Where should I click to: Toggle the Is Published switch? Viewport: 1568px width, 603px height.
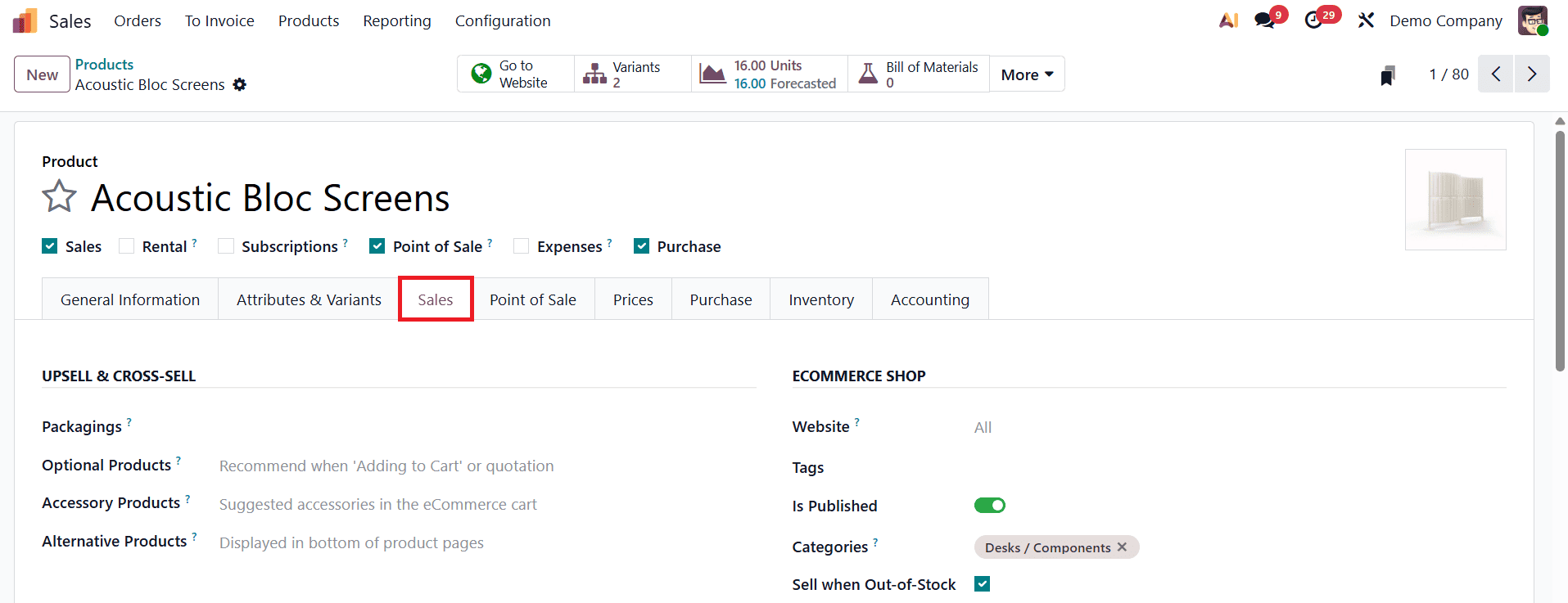(x=989, y=506)
